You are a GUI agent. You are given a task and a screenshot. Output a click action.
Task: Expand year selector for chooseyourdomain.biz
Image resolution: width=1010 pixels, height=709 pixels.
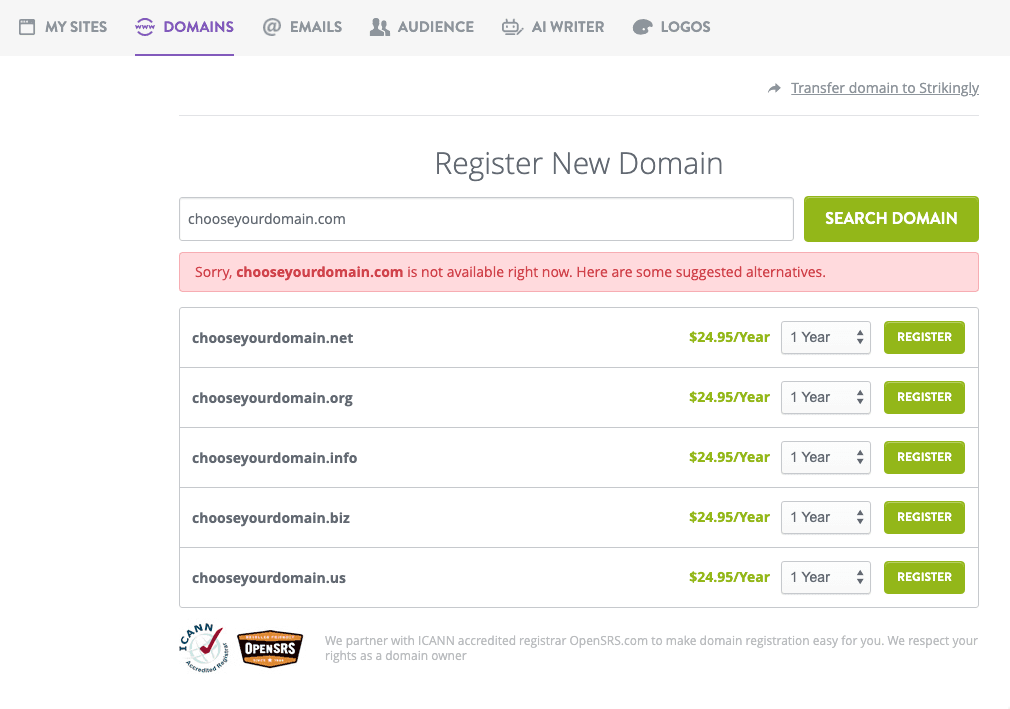tap(826, 517)
